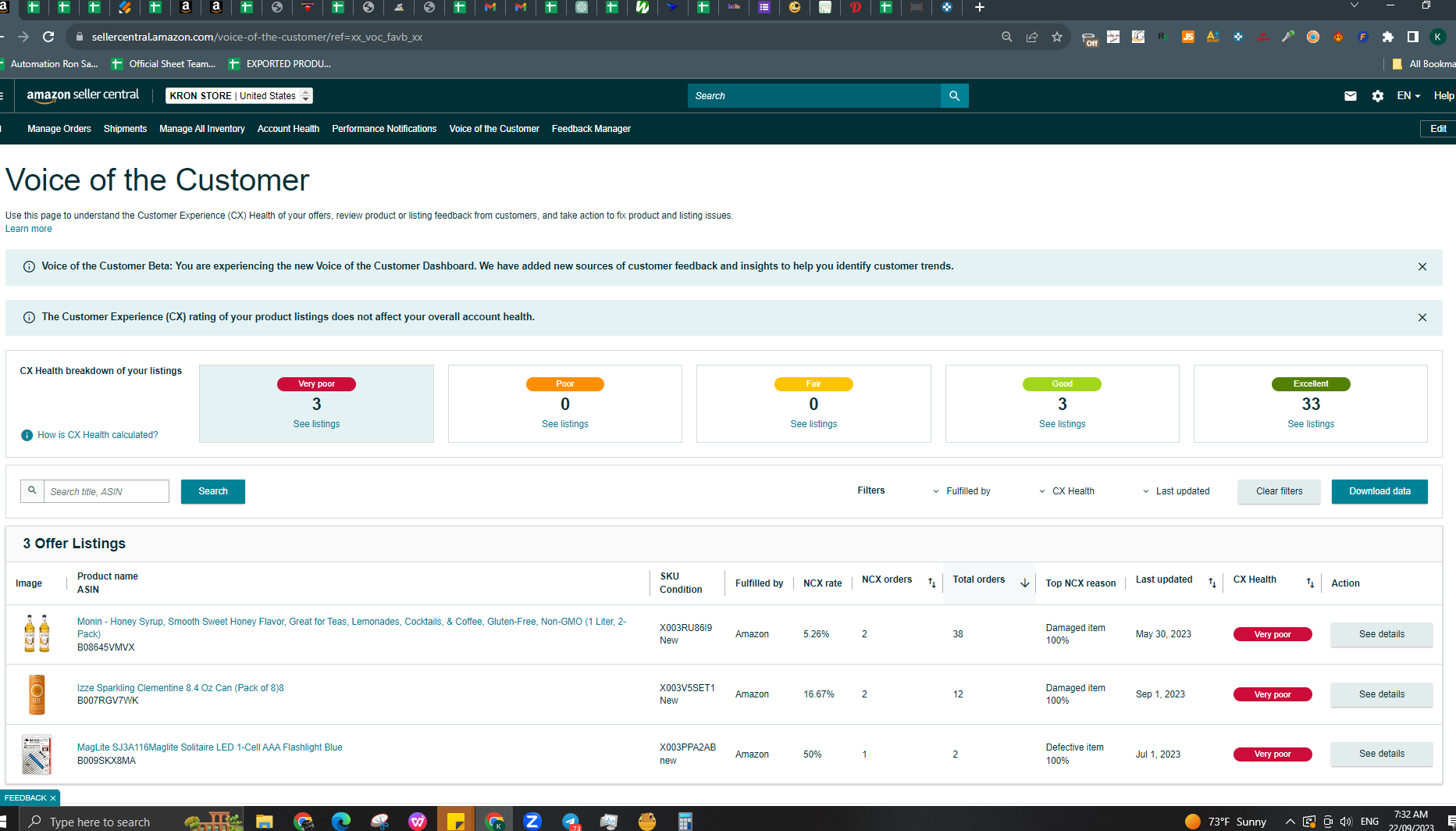This screenshot has width=1456, height=831.
Task: Sort by Total orders down arrow
Action: tap(1024, 583)
